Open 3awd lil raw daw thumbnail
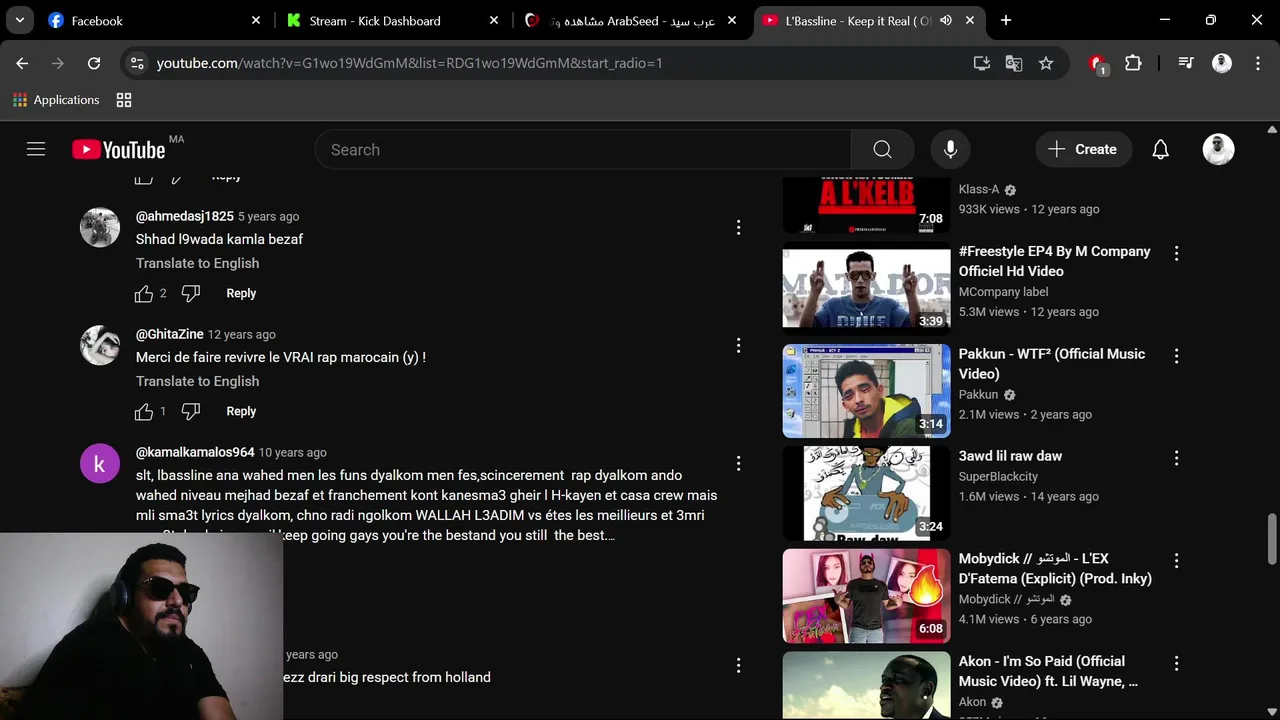 (866, 493)
